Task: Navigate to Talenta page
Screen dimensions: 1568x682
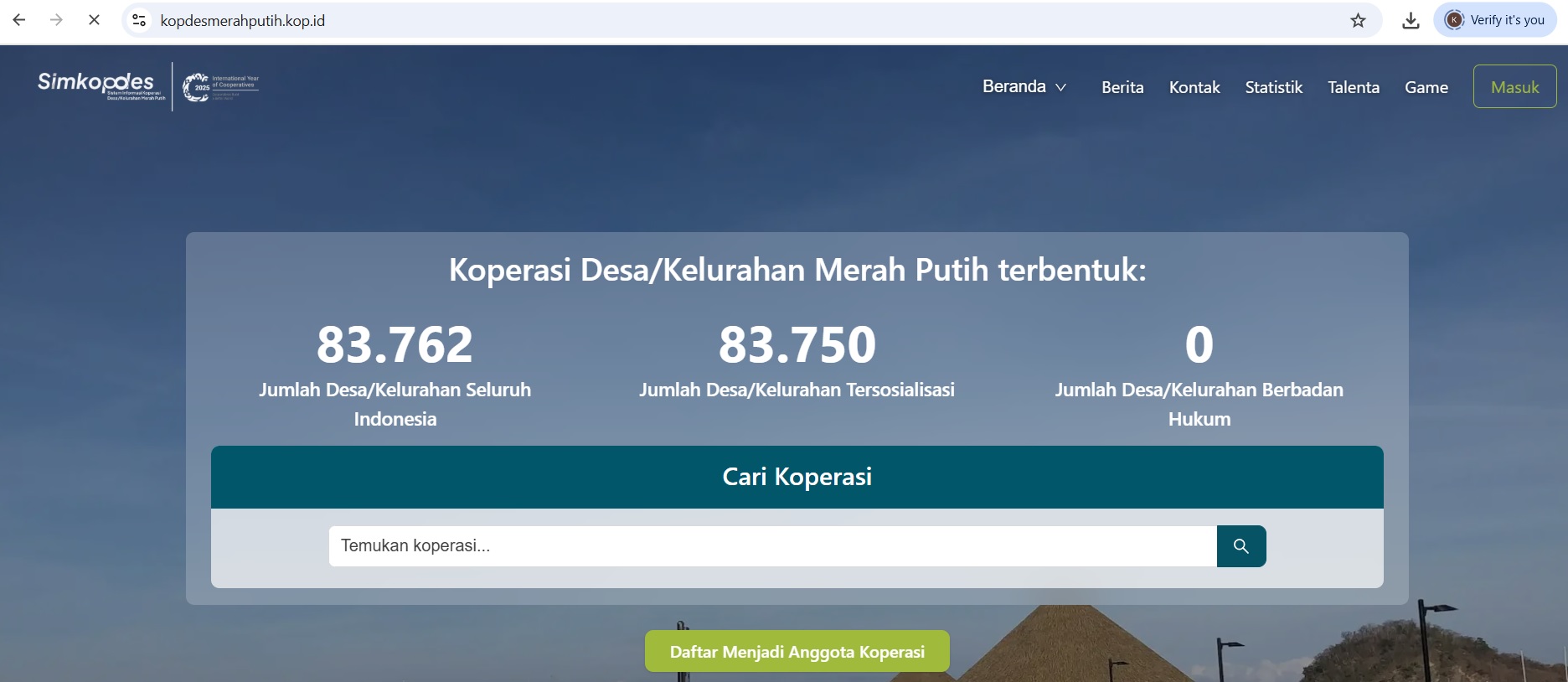Action: (1353, 87)
